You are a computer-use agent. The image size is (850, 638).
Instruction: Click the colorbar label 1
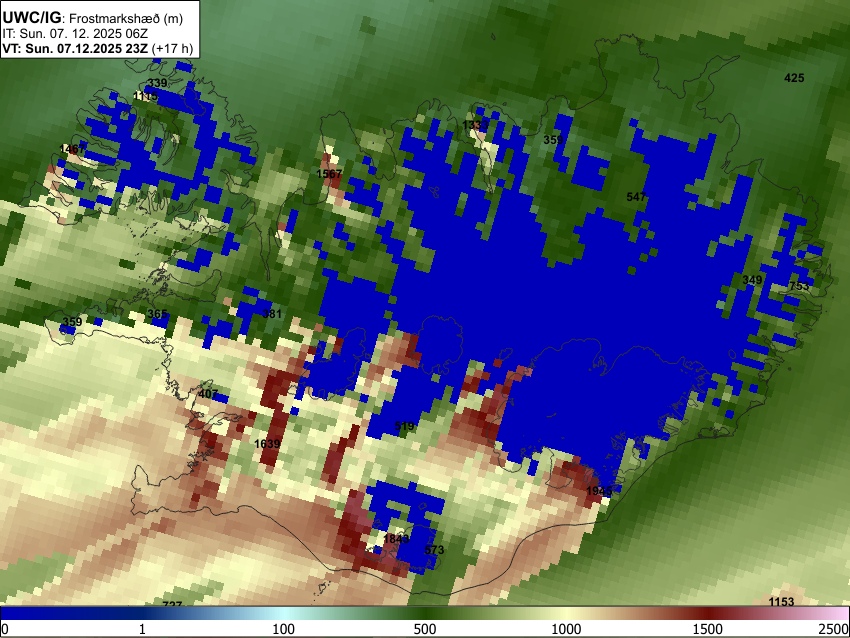pos(142,629)
